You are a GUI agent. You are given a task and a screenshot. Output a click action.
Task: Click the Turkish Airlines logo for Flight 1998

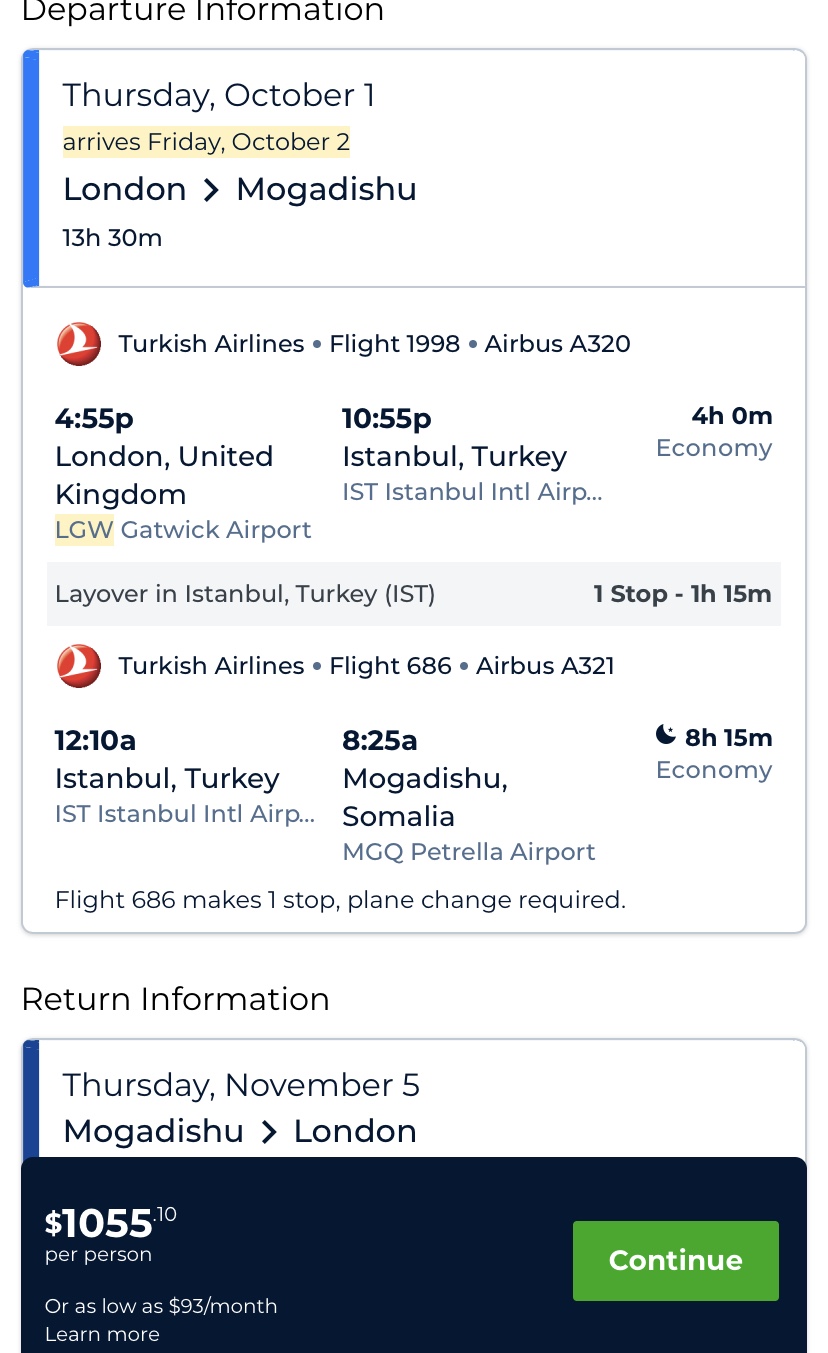pyautogui.click(x=79, y=344)
